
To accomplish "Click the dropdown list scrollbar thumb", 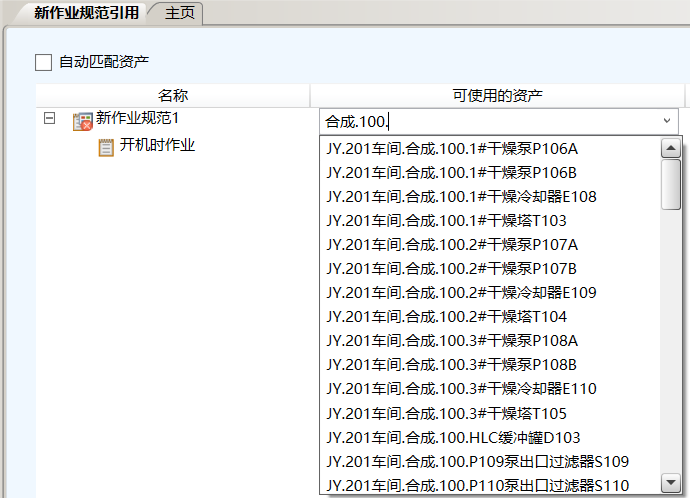I will [x=671, y=184].
